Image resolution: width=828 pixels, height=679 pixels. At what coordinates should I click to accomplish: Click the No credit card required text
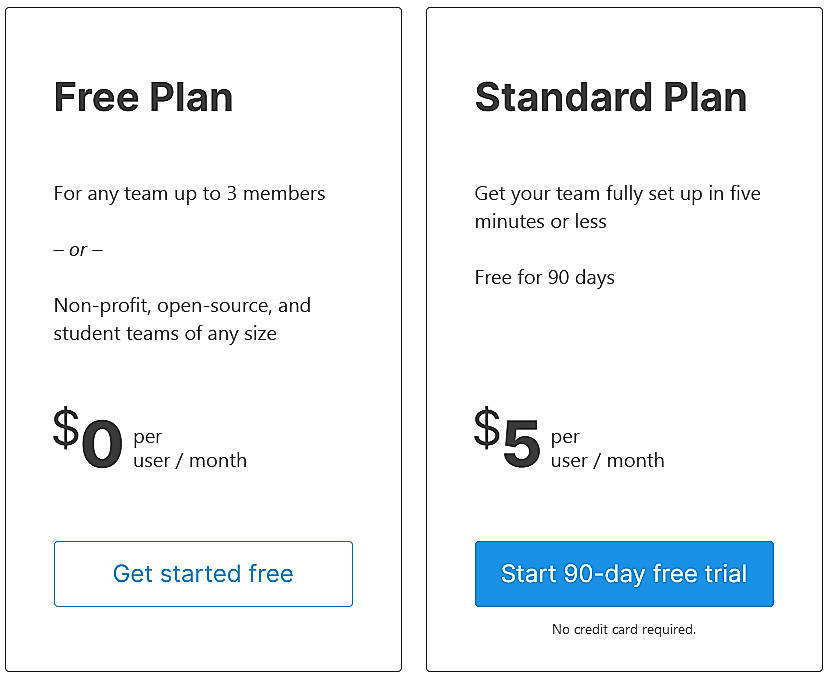(x=624, y=629)
